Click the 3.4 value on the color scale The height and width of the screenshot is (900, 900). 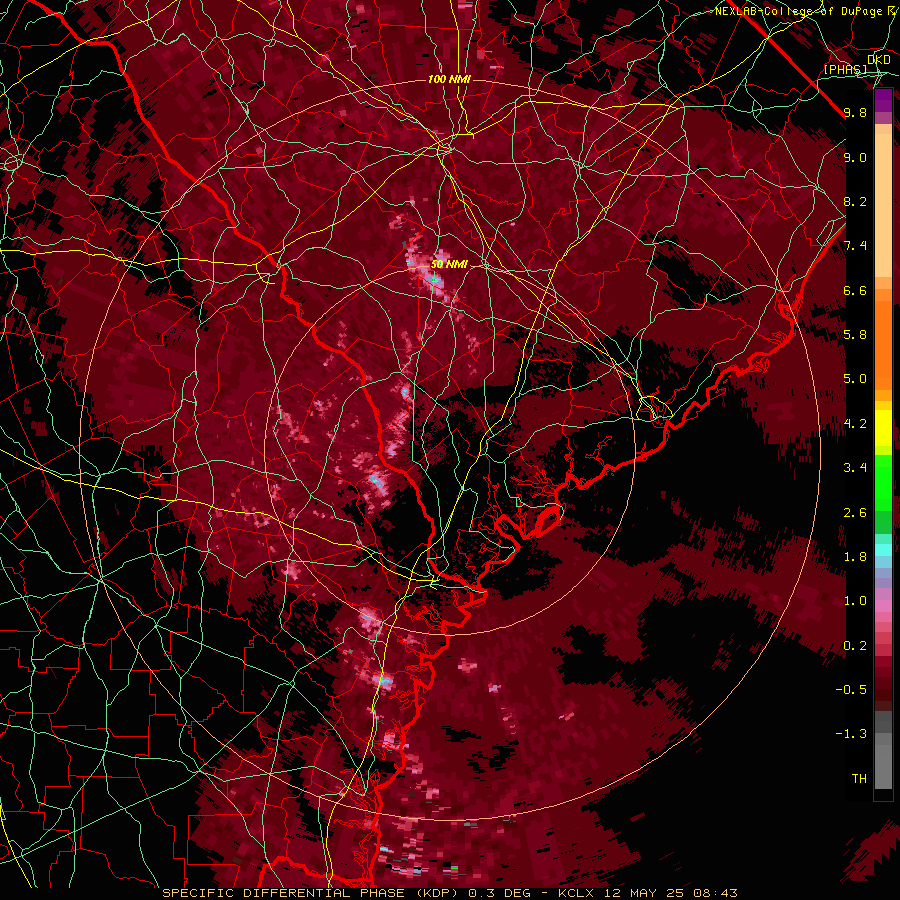coord(855,468)
